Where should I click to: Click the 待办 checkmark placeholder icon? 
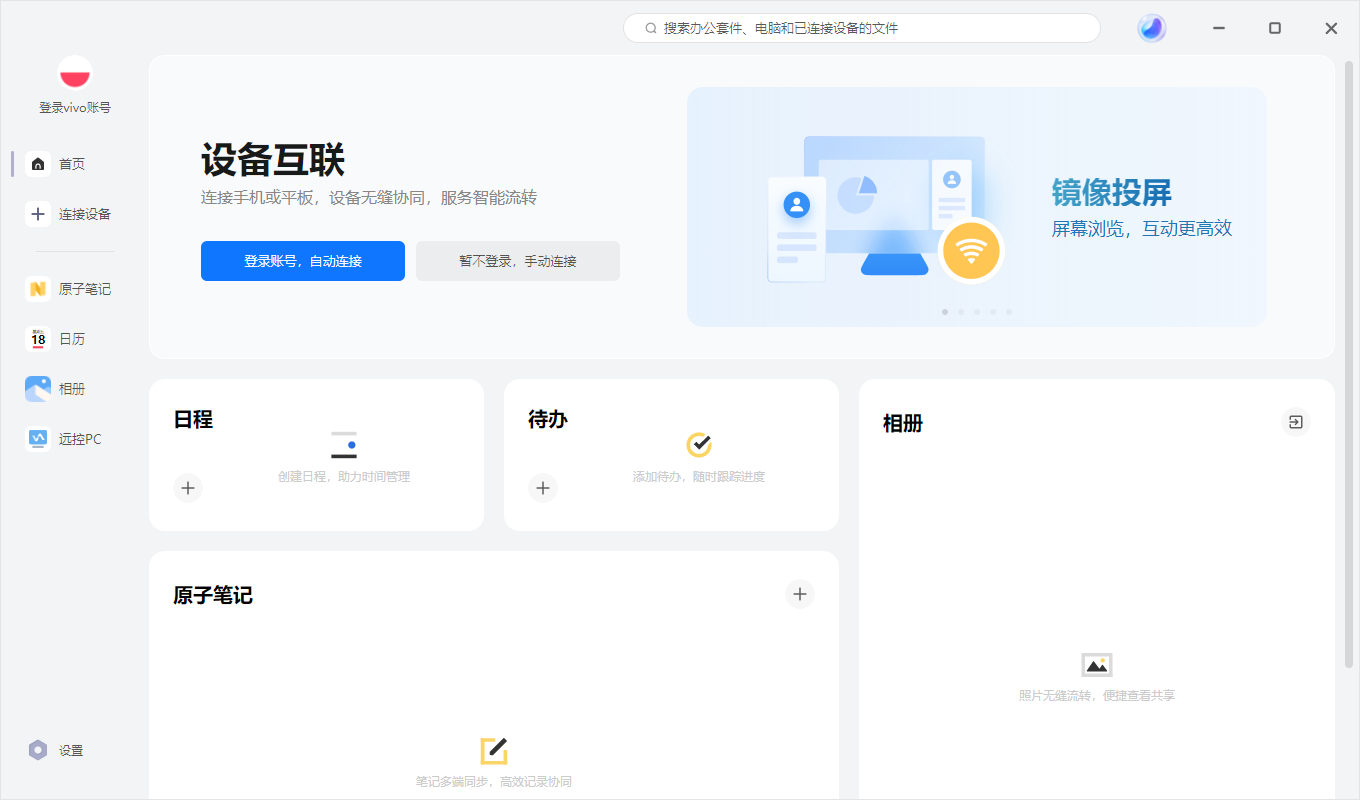699,445
